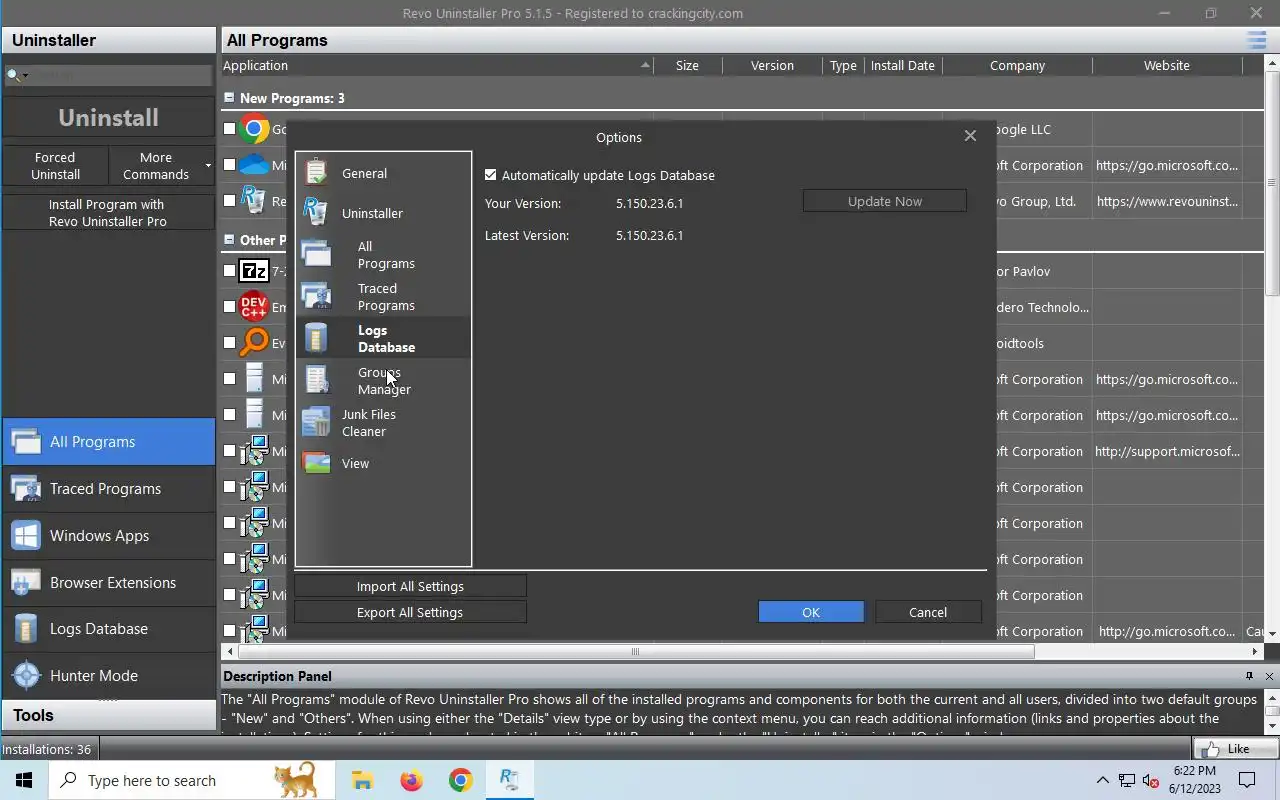Open Windows Apps sidebar icon
The height and width of the screenshot is (800, 1280).
(26, 535)
